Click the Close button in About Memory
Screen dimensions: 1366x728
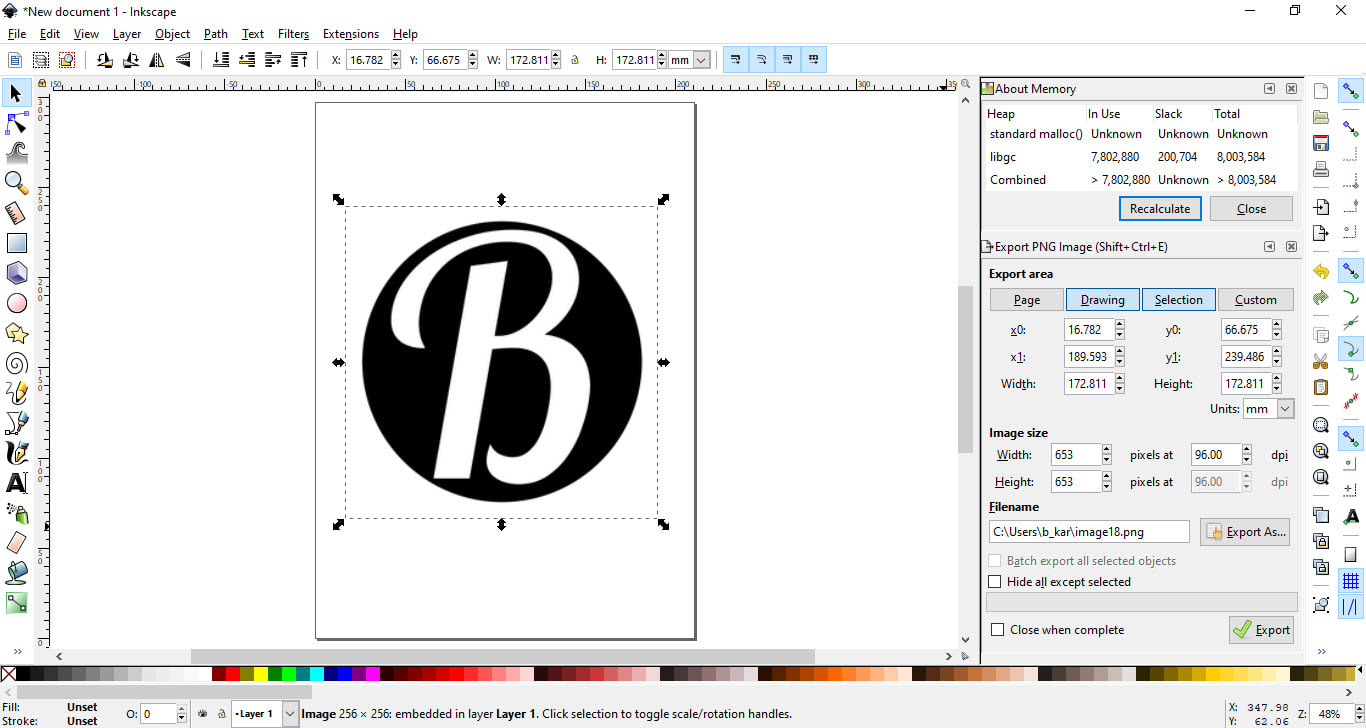pos(1251,209)
